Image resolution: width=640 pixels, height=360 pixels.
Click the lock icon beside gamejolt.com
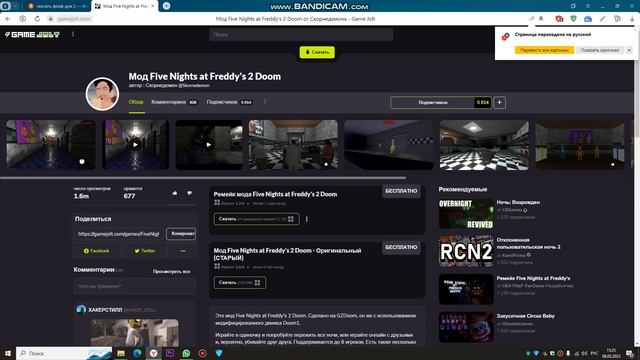coord(51,19)
